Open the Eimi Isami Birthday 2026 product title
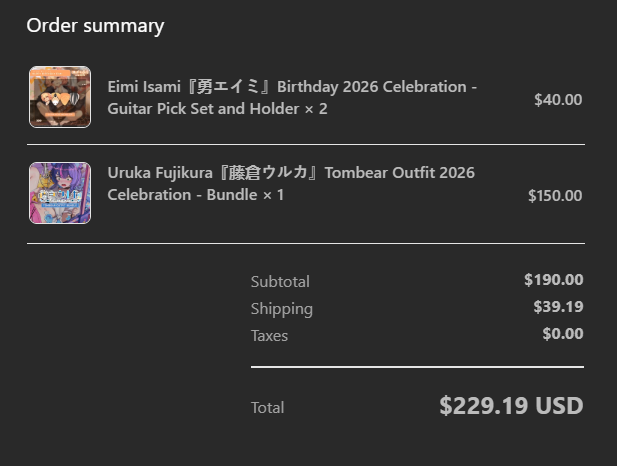The height and width of the screenshot is (466, 617). (x=292, y=87)
